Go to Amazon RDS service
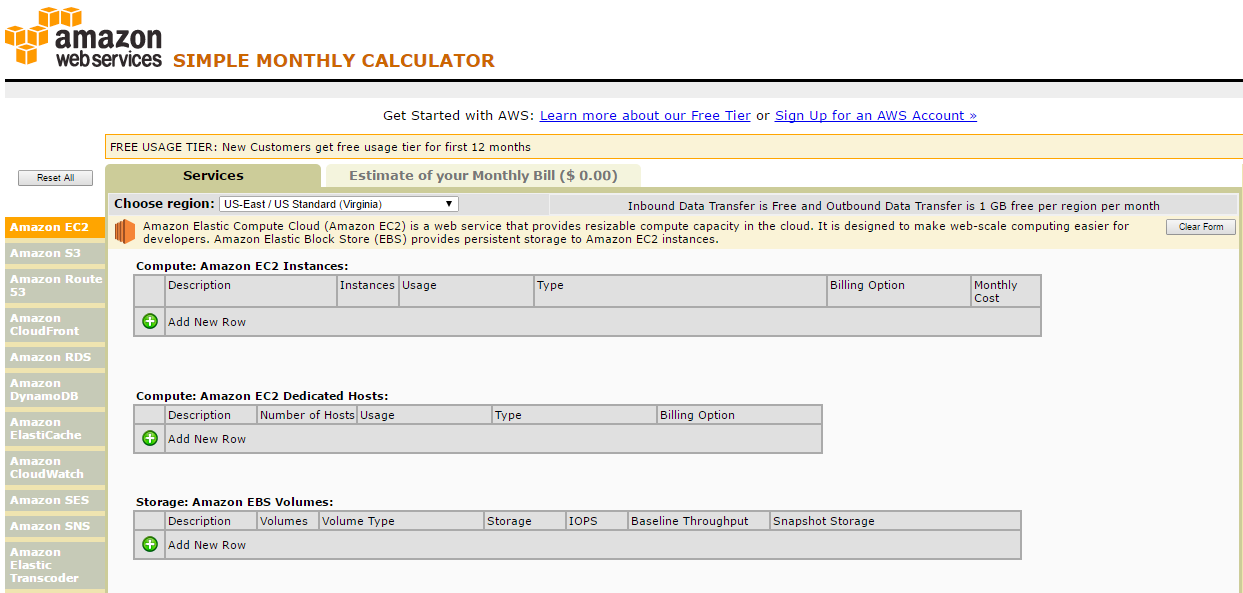1243x593 pixels. 55,357
